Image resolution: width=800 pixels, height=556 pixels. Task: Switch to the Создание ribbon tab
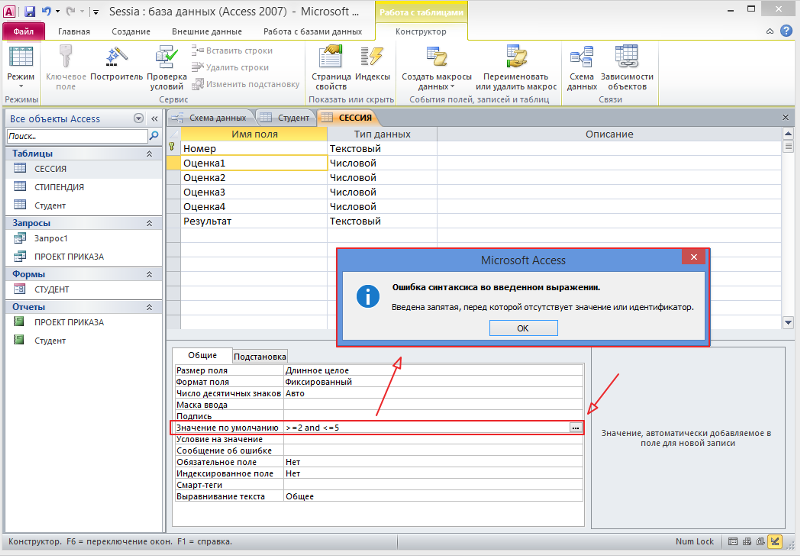click(x=131, y=32)
